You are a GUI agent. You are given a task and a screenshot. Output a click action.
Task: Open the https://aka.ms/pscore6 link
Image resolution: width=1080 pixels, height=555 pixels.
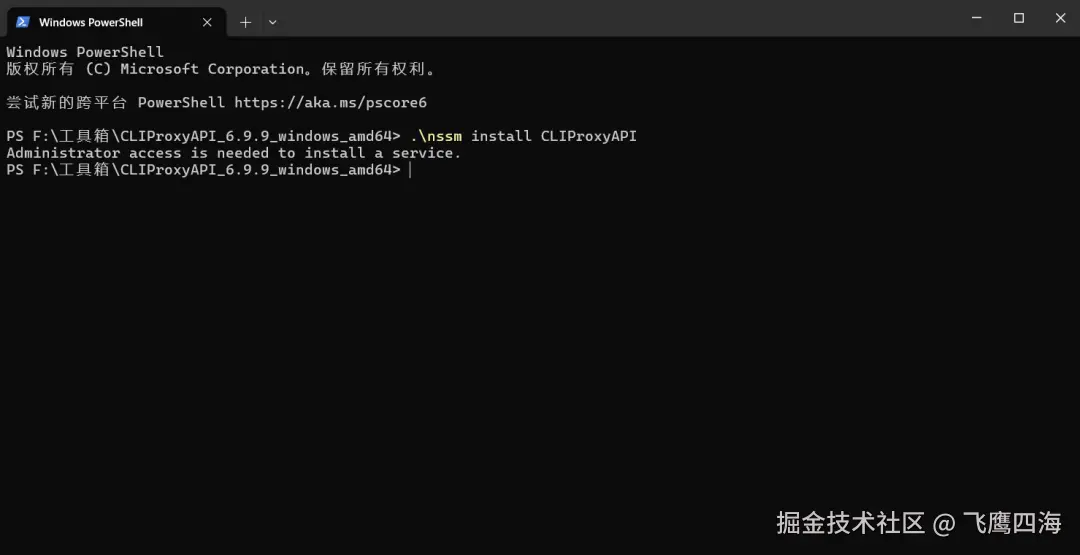(331, 103)
